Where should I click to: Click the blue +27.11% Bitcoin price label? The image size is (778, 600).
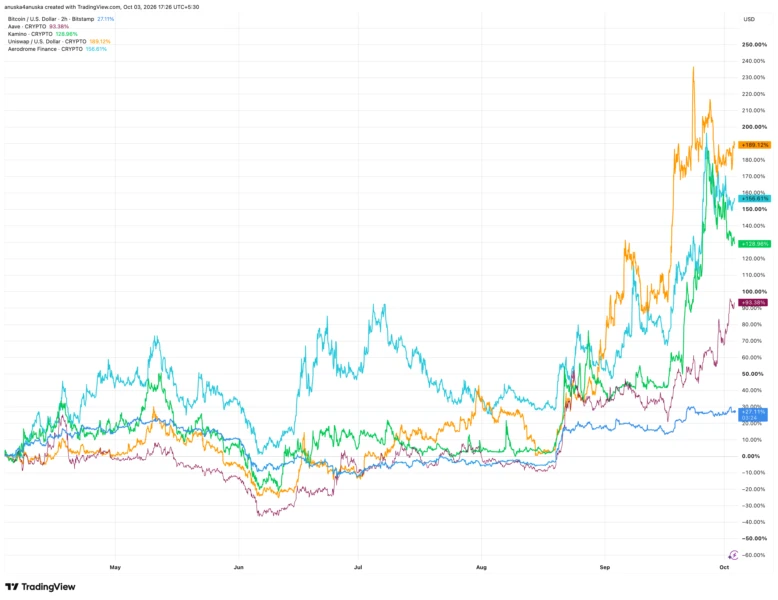pyautogui.click(x=753, y=414)
